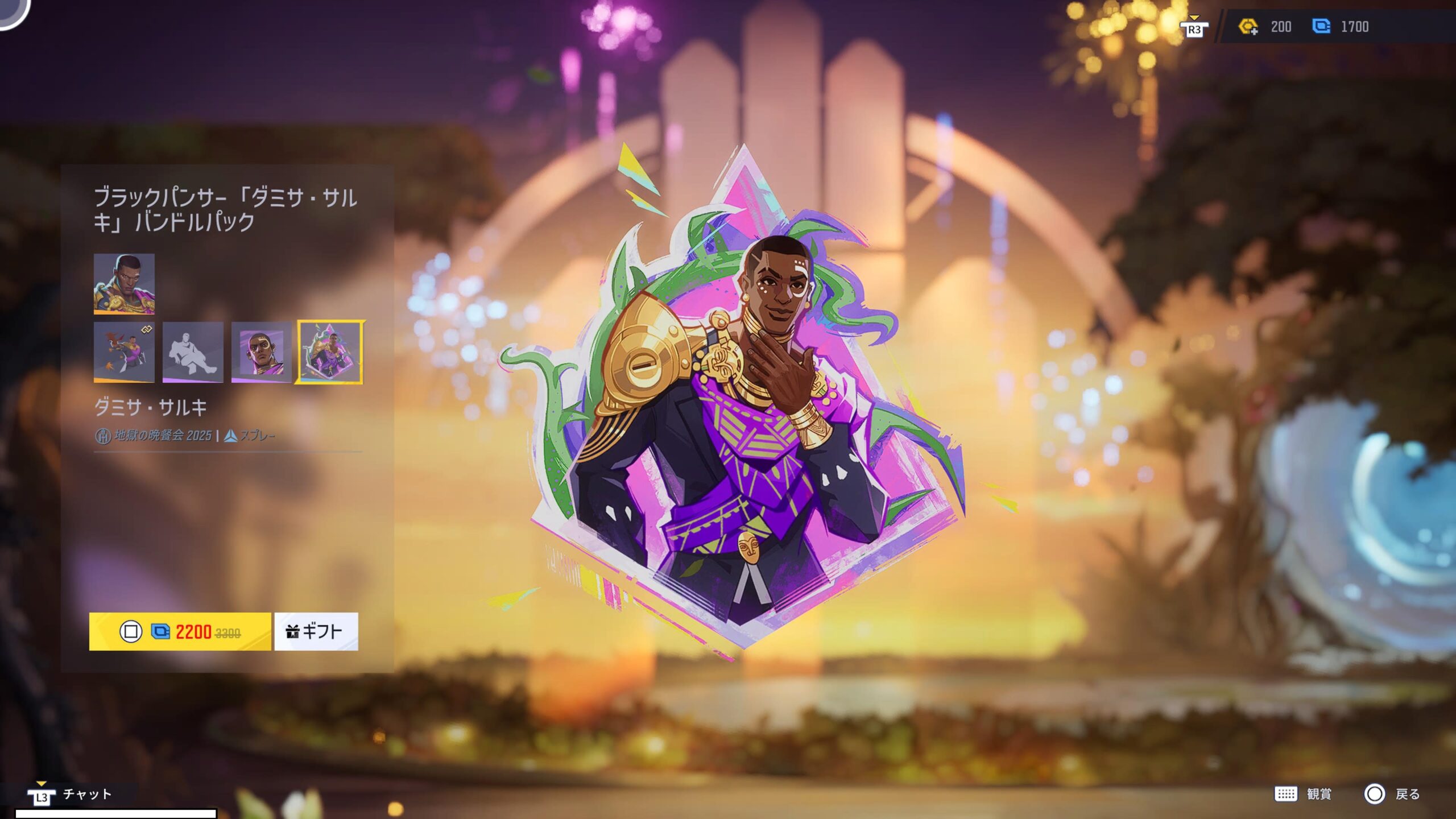Screen dimensions: 1456x819
Task: Click the 地獄の晩餐会 2025 event label
Action: pyautogui.click(x=162, y=436)
